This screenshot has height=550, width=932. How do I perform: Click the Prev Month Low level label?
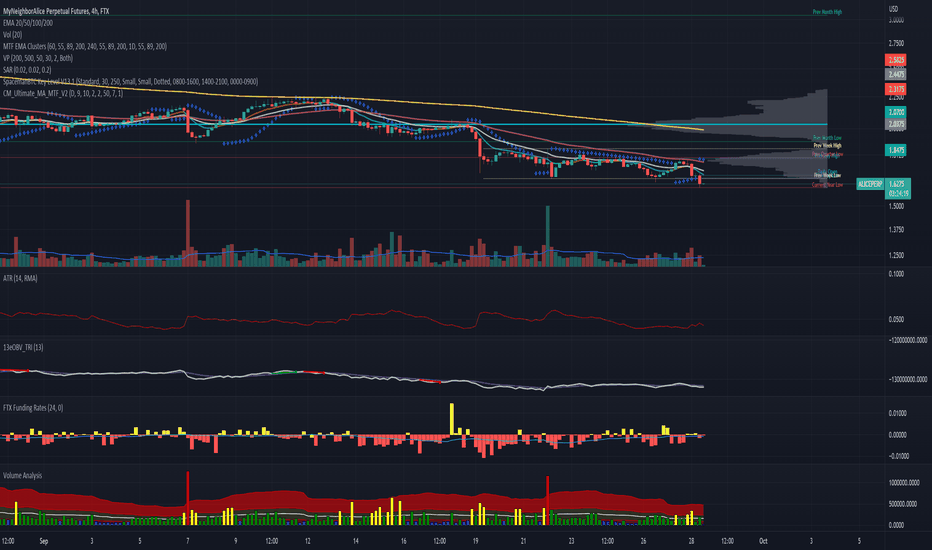827,138
